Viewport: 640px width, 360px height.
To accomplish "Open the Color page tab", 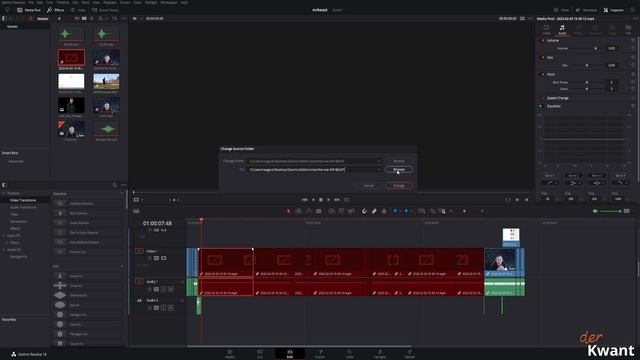I will [350, 353].
